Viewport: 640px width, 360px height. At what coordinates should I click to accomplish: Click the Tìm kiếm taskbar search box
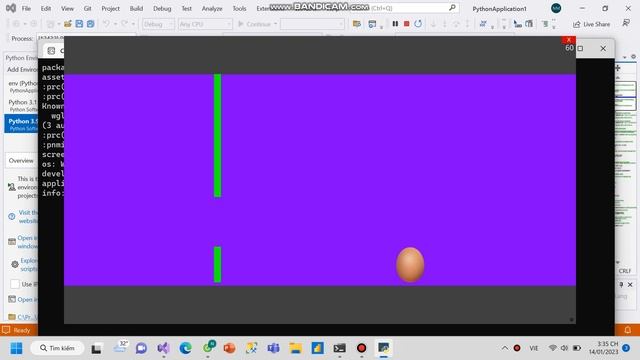[58, 348]
